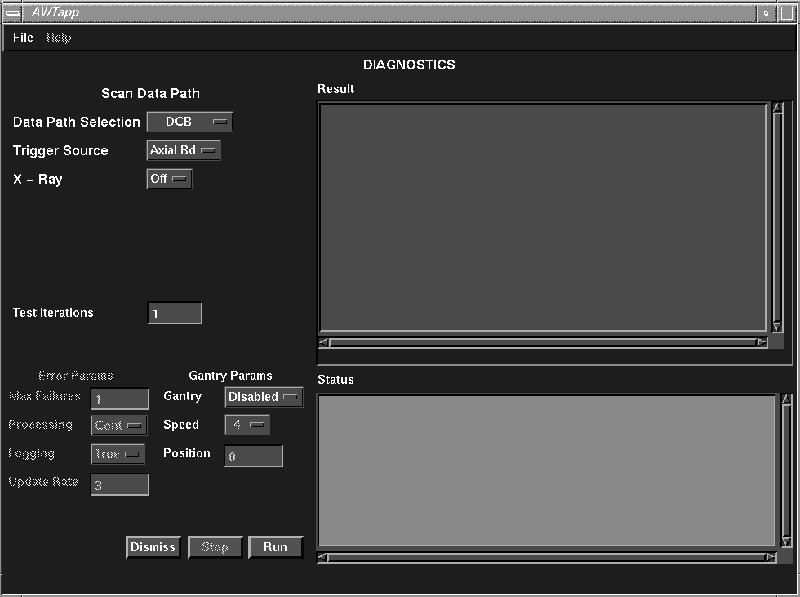Expand the Trigger Source Axial Bd dropdown
The height and width of the screenshot is (597, 800).
[x=183, y=151]
